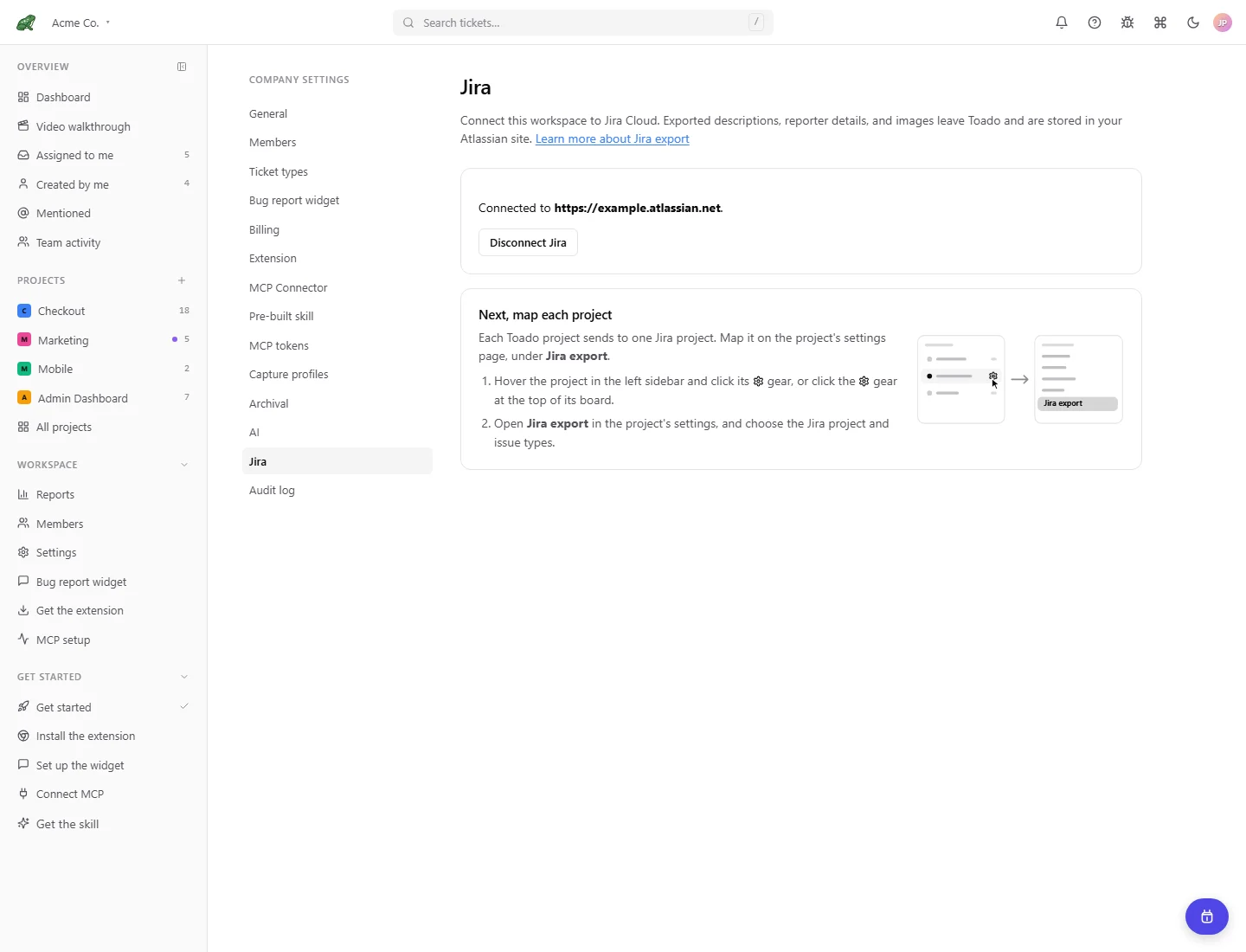Screen dimensions: 1246x952
Task: Collapse the sidebar panel icon
Action: 182,67
